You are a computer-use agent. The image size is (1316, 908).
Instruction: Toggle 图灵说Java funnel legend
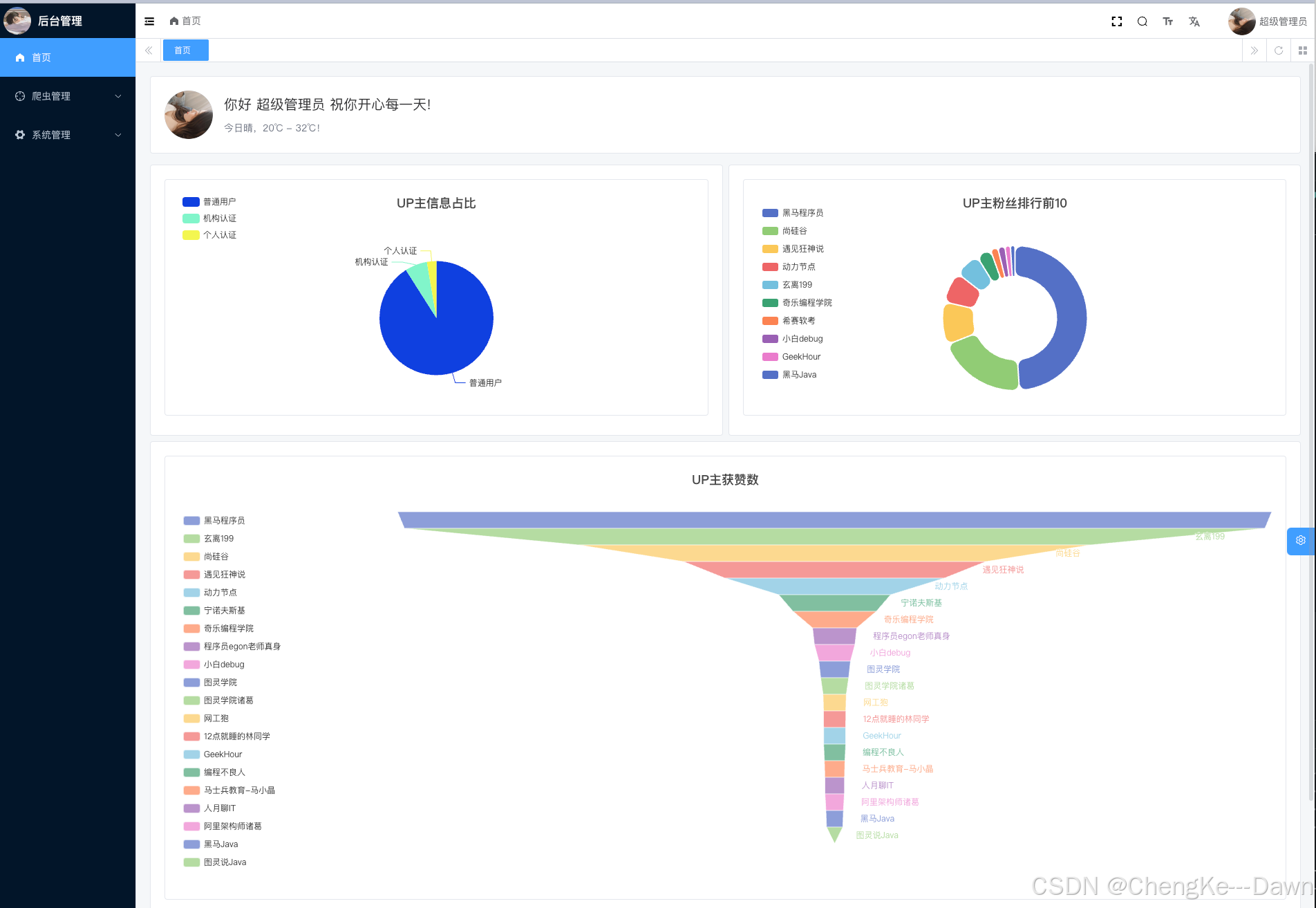(x=215, y=862)
